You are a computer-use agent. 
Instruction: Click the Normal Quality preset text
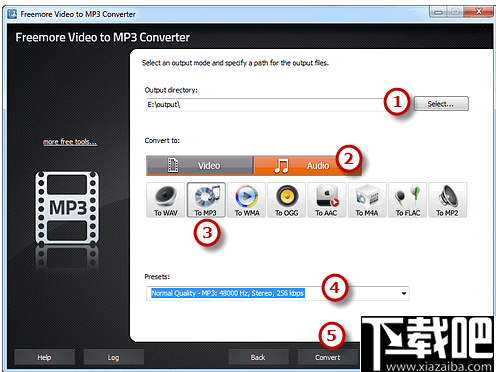(x=228, y=293)
